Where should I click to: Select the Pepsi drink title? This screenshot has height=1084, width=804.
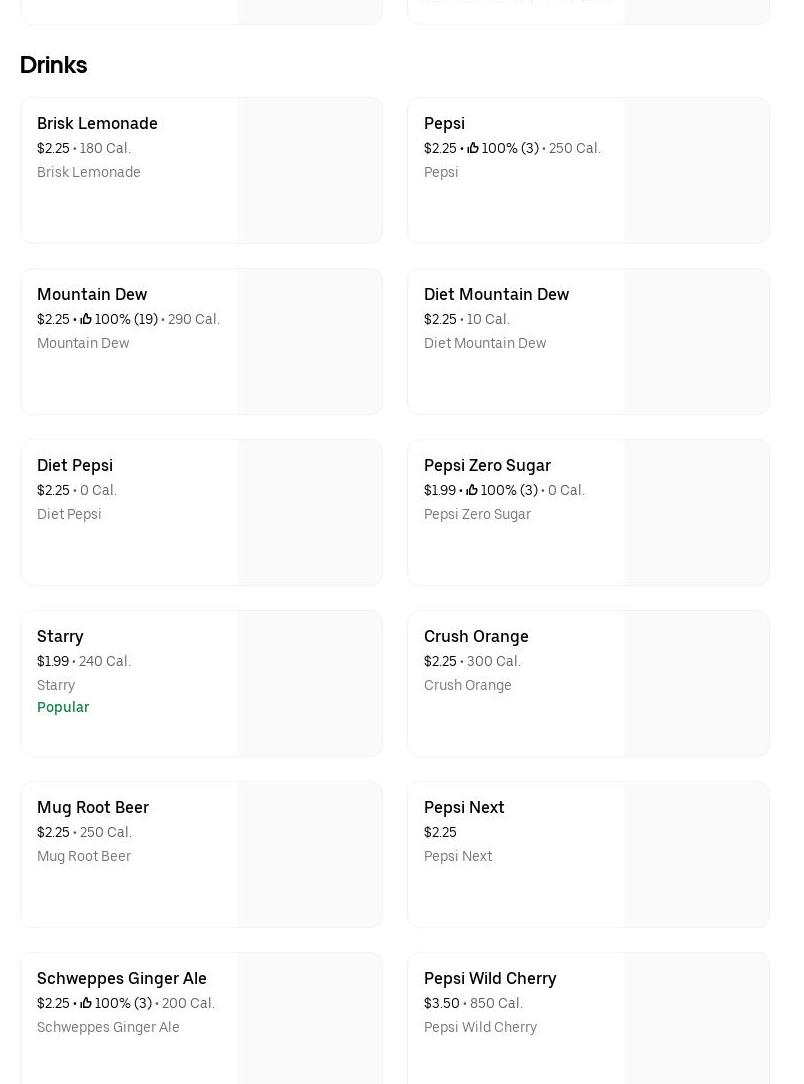pos(444,124)
